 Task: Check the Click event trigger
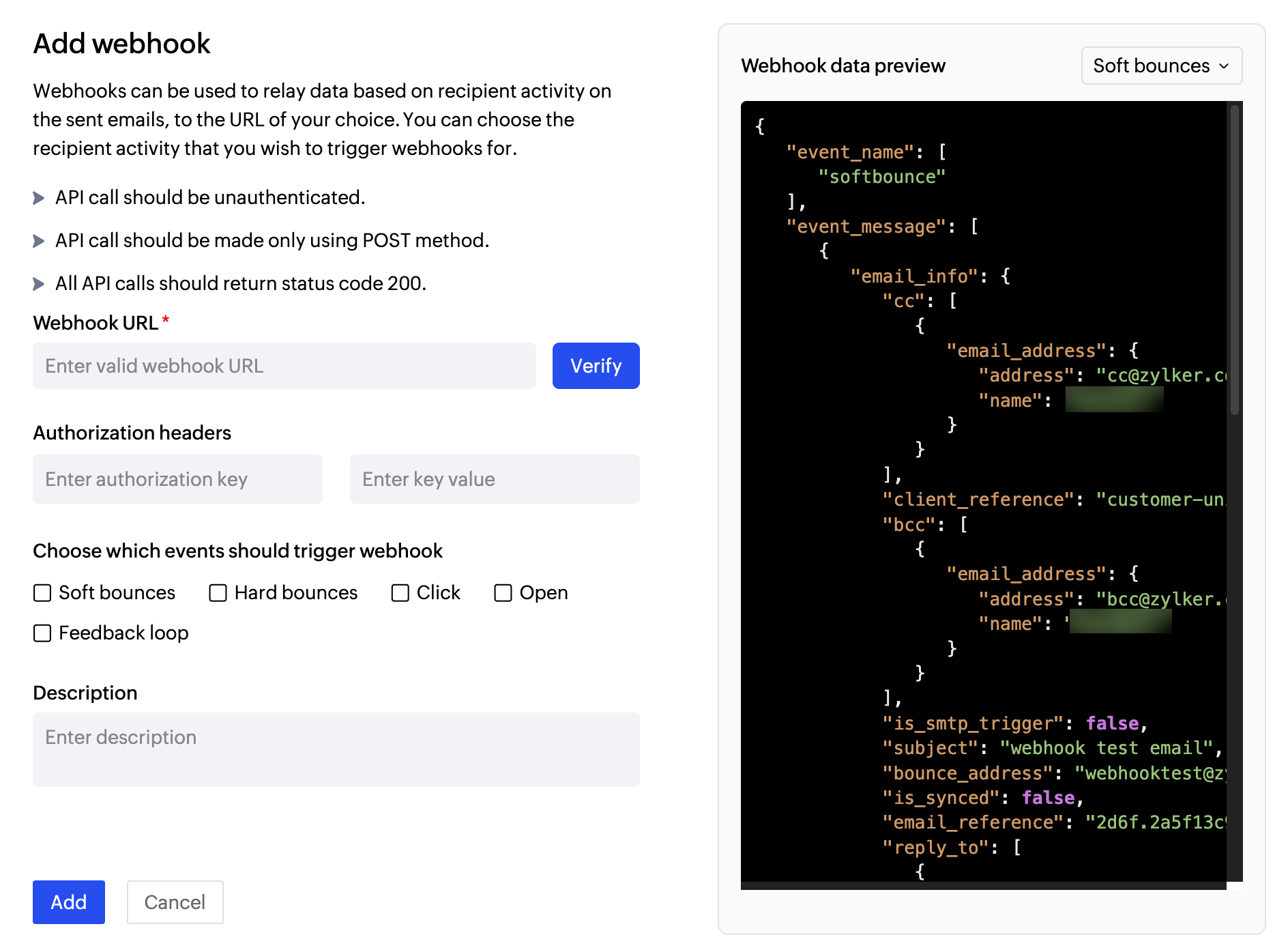(399, 593)
